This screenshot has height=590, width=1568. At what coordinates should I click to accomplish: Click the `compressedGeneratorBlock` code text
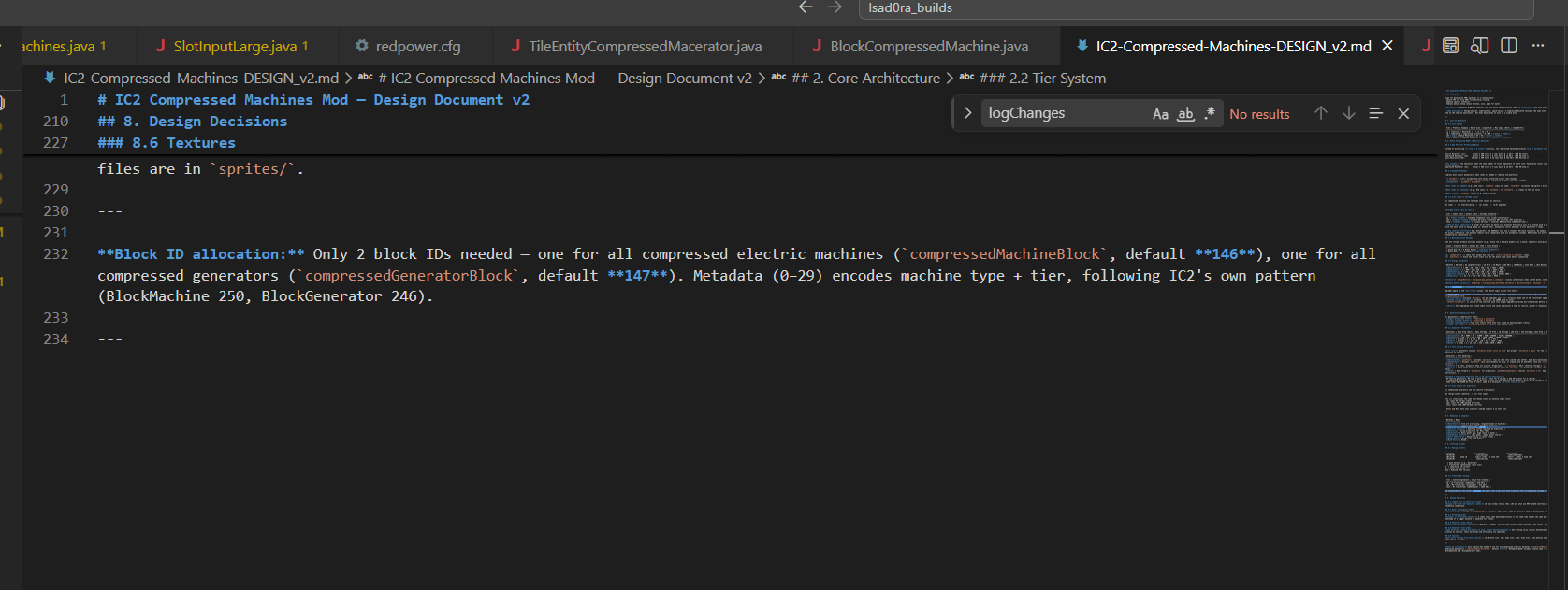(409, 276)
